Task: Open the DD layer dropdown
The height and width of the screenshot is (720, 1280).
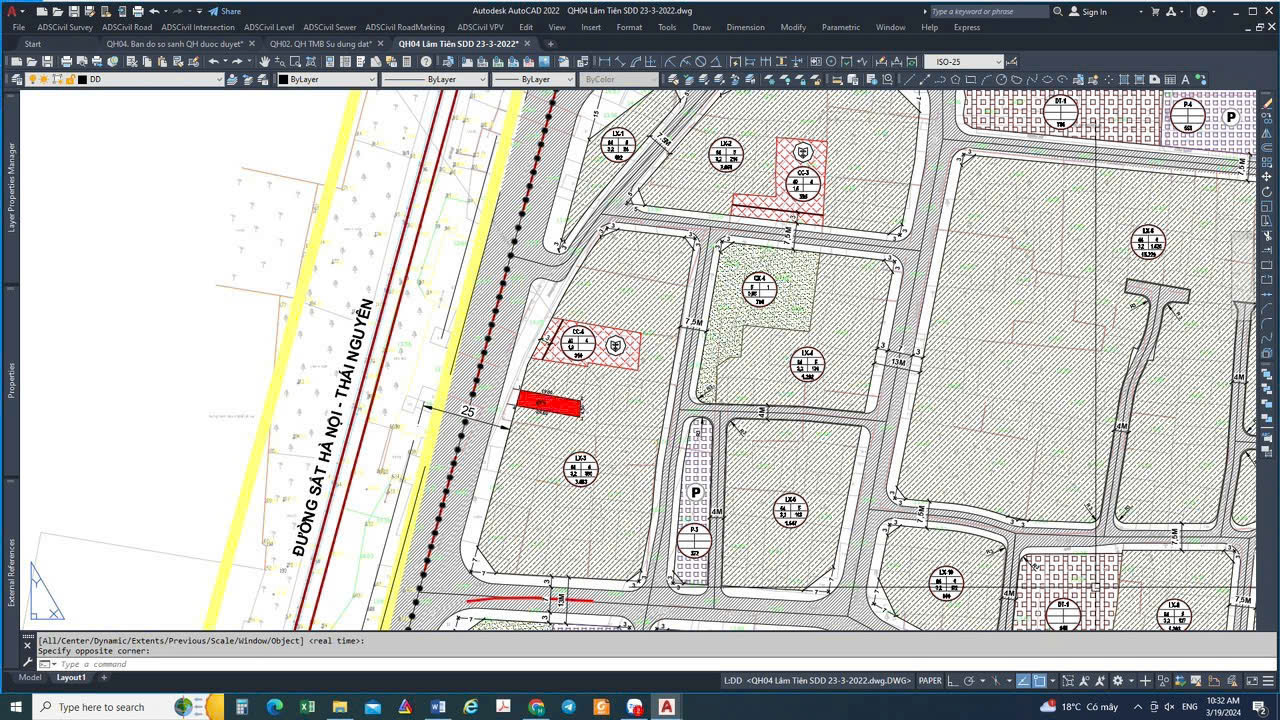Action: coord(150,80)
